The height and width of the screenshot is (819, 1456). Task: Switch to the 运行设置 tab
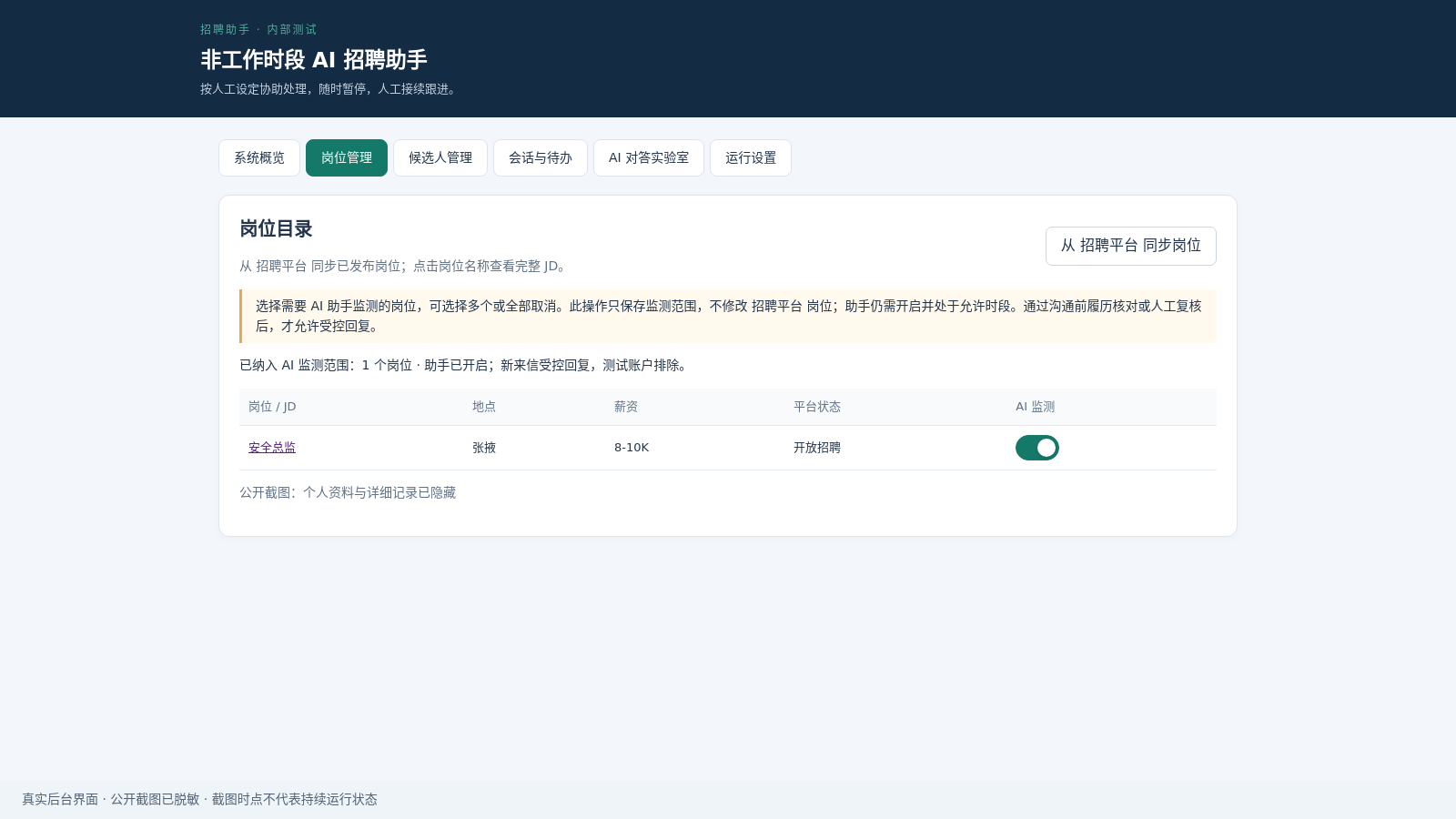(x=751, y=157)
